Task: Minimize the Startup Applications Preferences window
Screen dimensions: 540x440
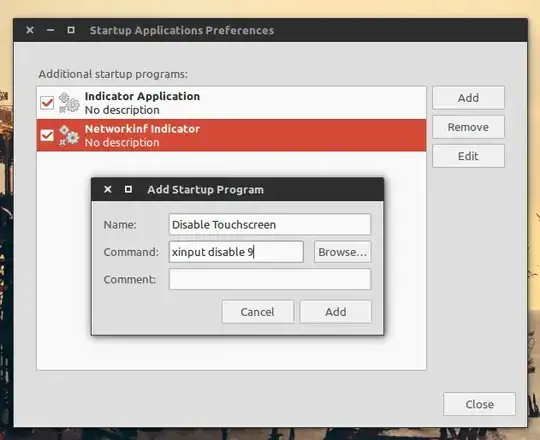Action: pyautogui.click(x=50, y=30)
